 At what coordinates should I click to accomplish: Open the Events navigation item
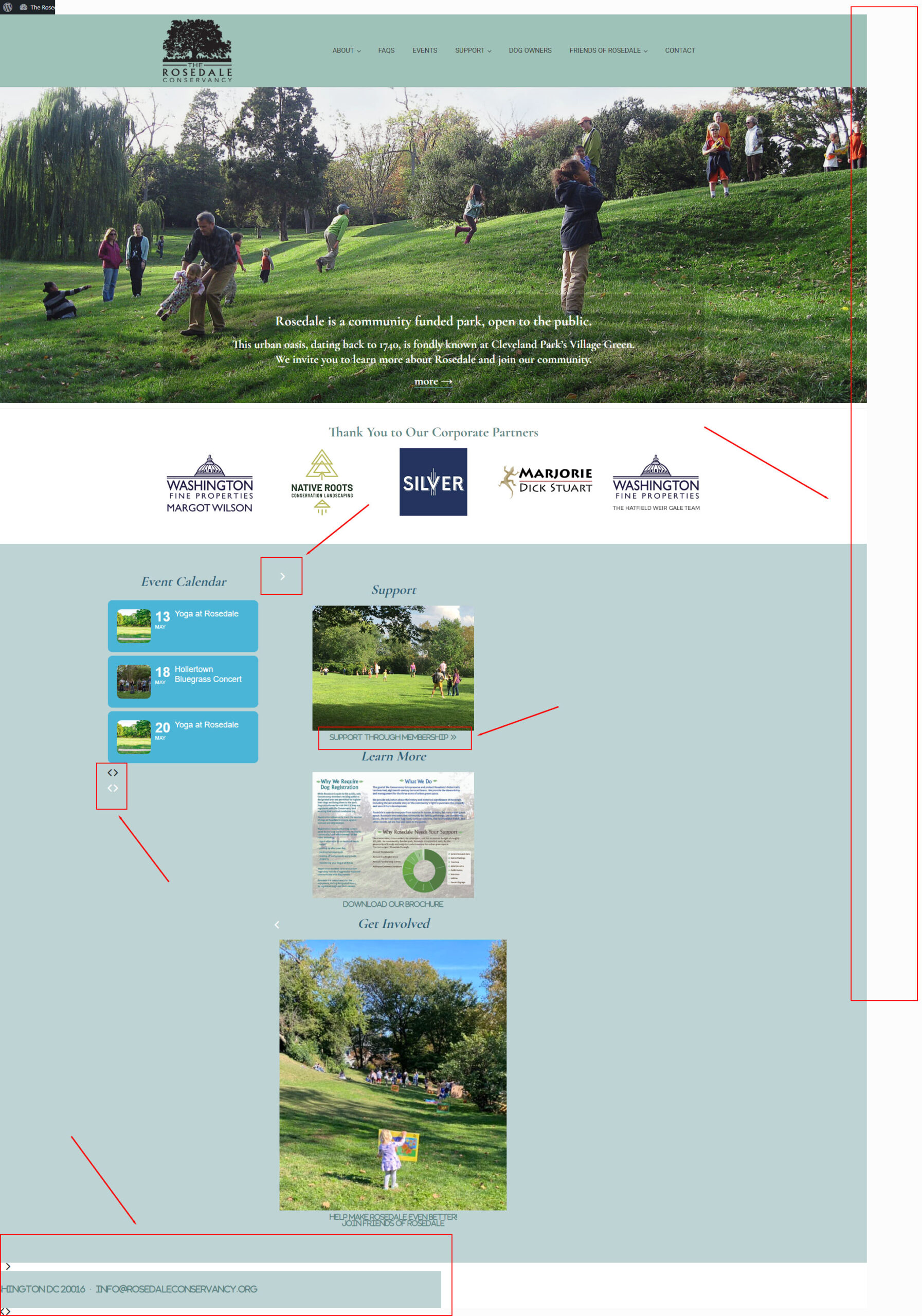tap(424, 50)
